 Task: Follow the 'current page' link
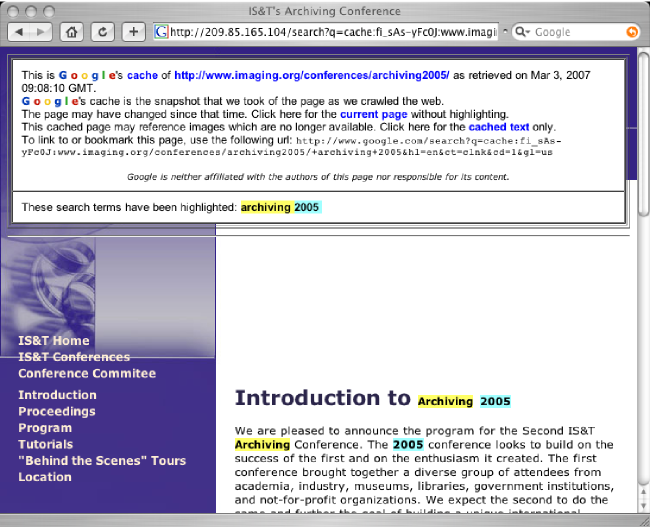point(374,114)
